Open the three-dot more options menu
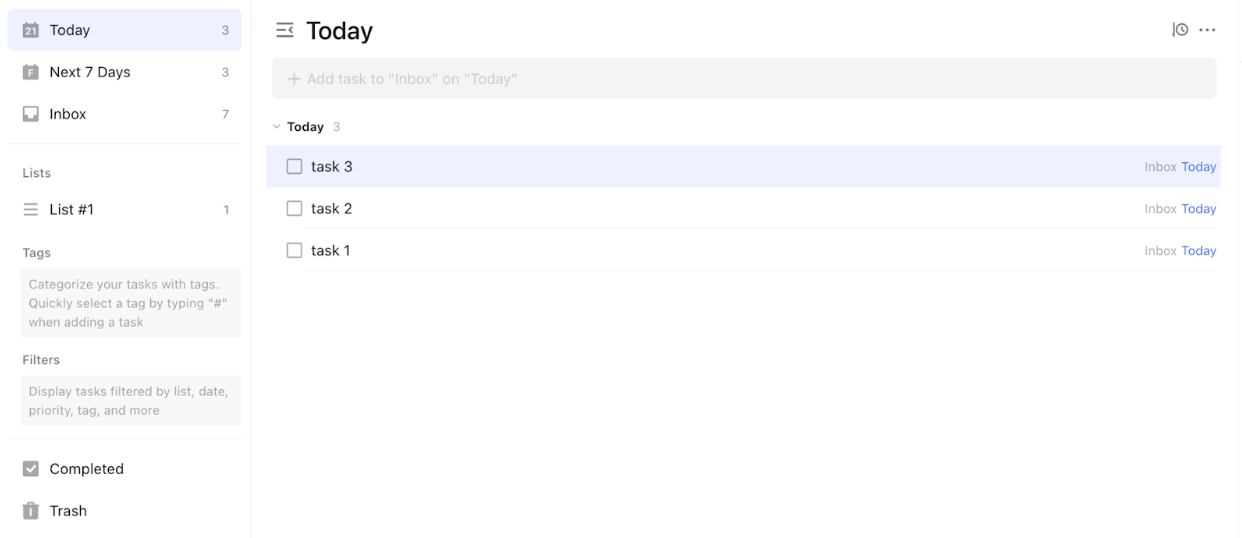 click(1207, 30)
